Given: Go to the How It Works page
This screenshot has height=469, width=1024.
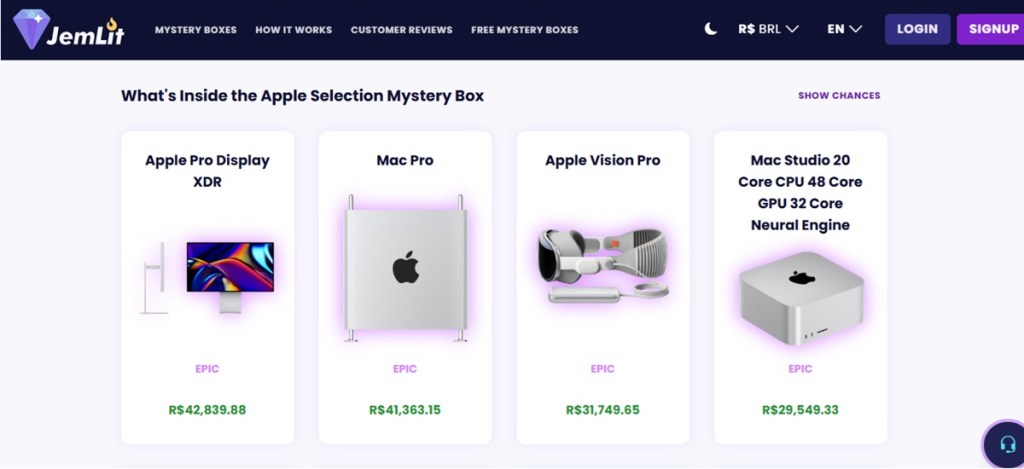Looking at the screenshot, I should [x=293, y=29].
